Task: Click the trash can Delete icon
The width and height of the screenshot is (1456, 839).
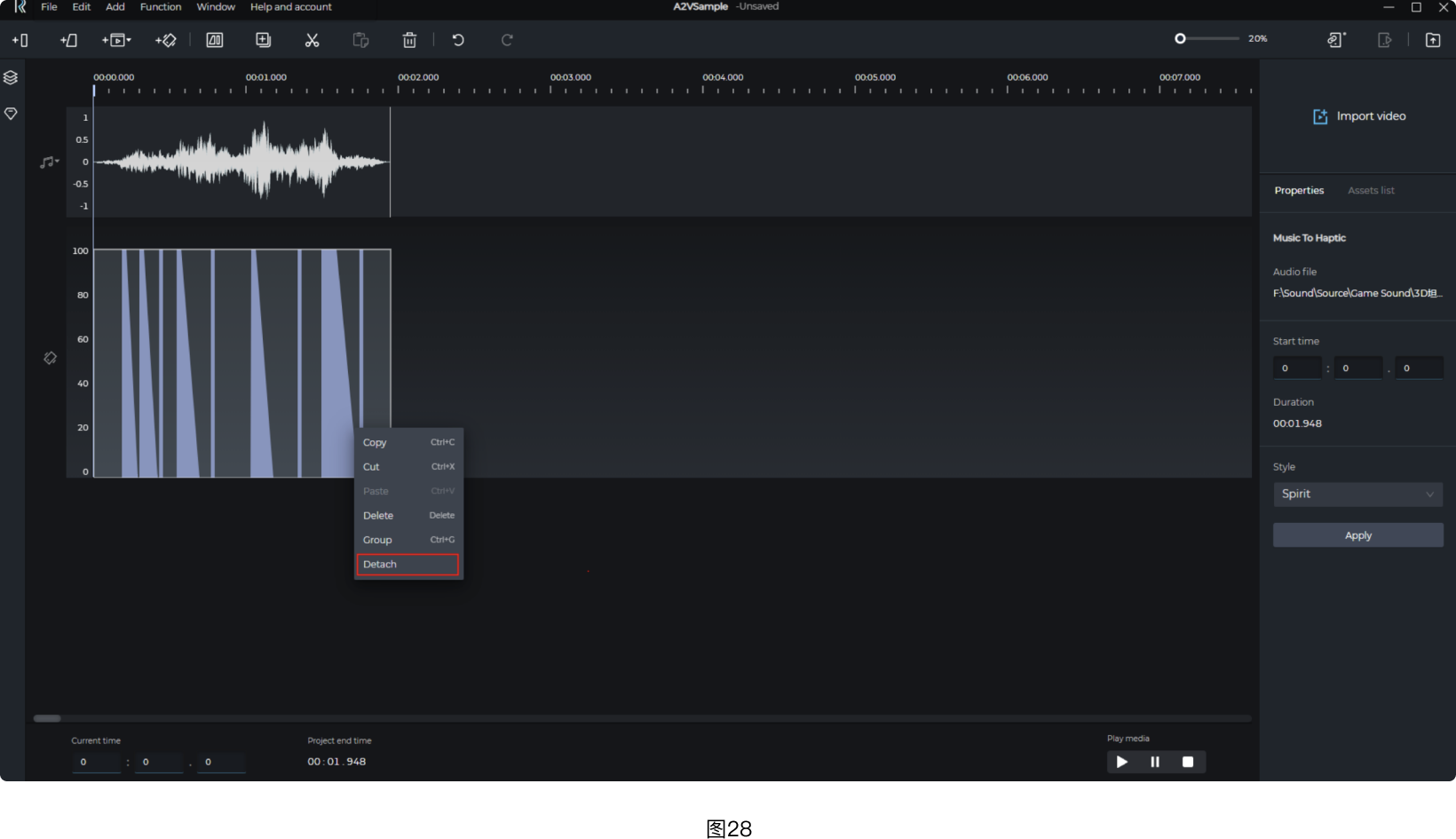Action: click(x=409, y=40)
